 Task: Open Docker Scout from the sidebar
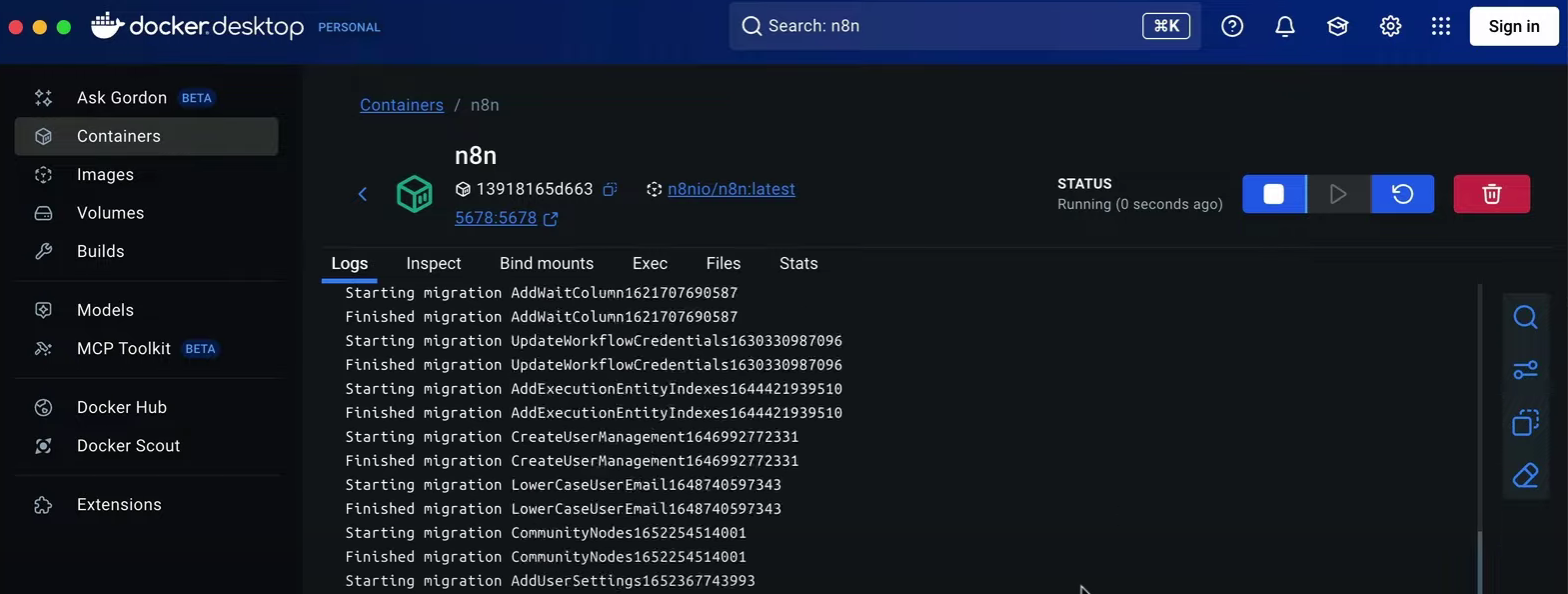point(146,446)
